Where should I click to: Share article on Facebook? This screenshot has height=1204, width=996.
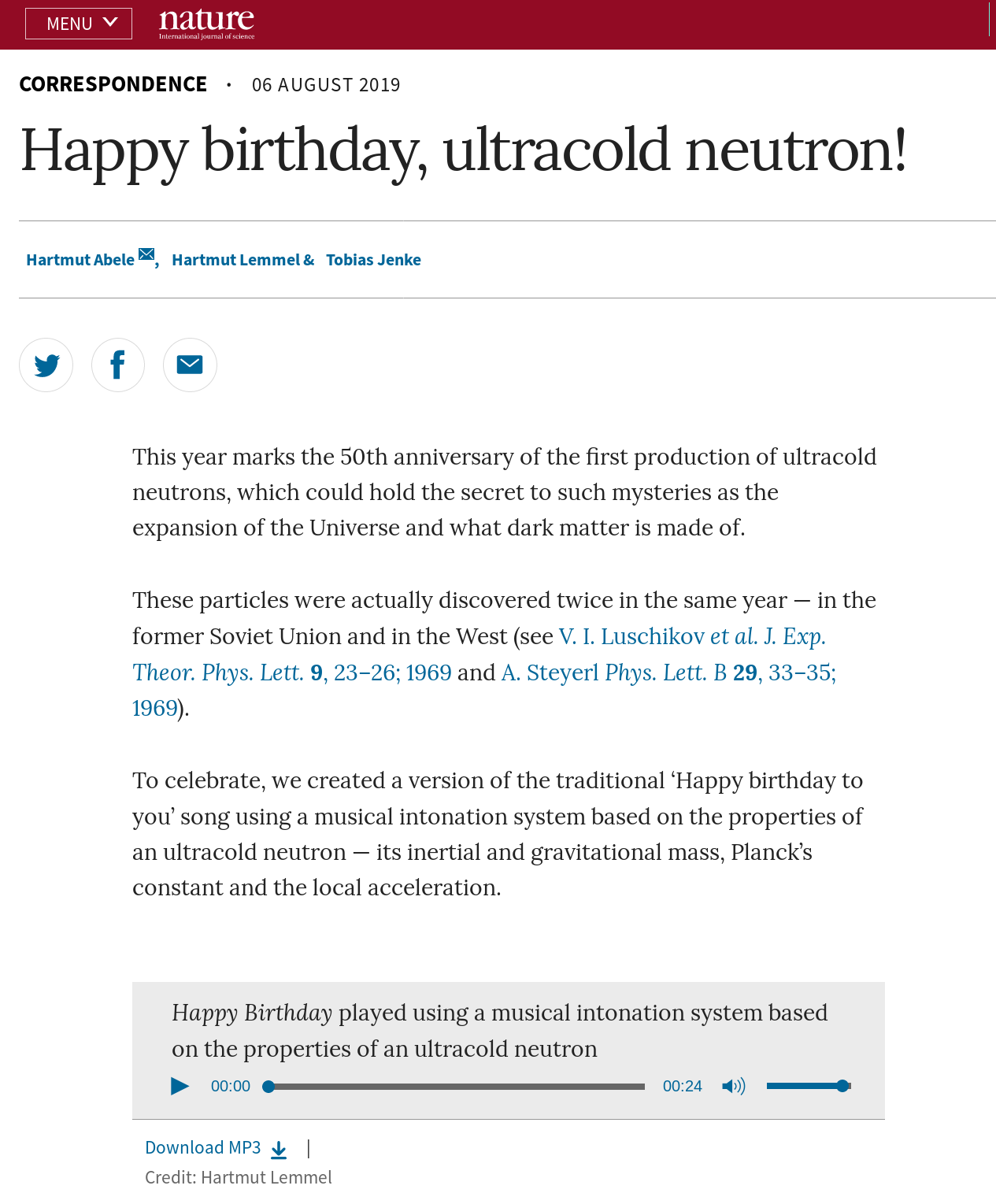[x=118, y=365]
